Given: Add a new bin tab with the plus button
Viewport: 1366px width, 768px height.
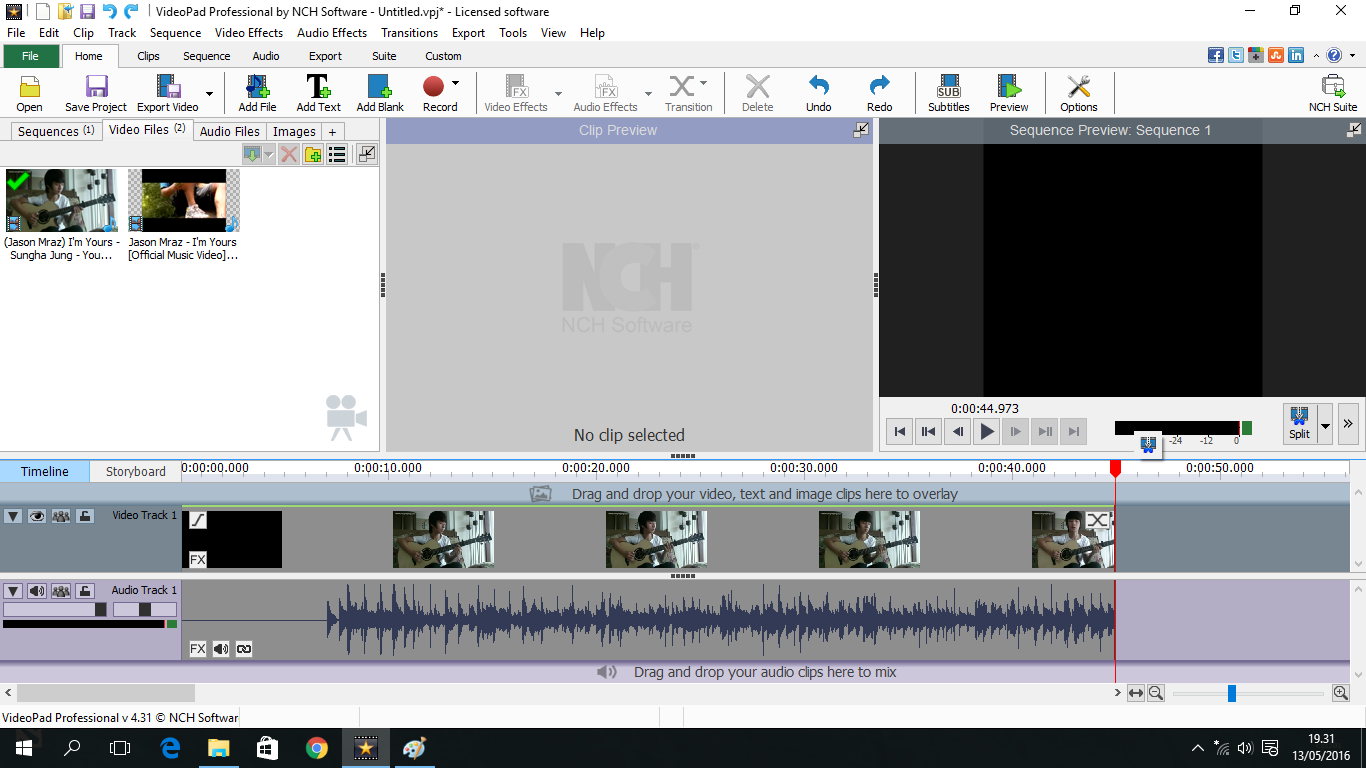Looking at the screenshot, I should tap(333, 131).
